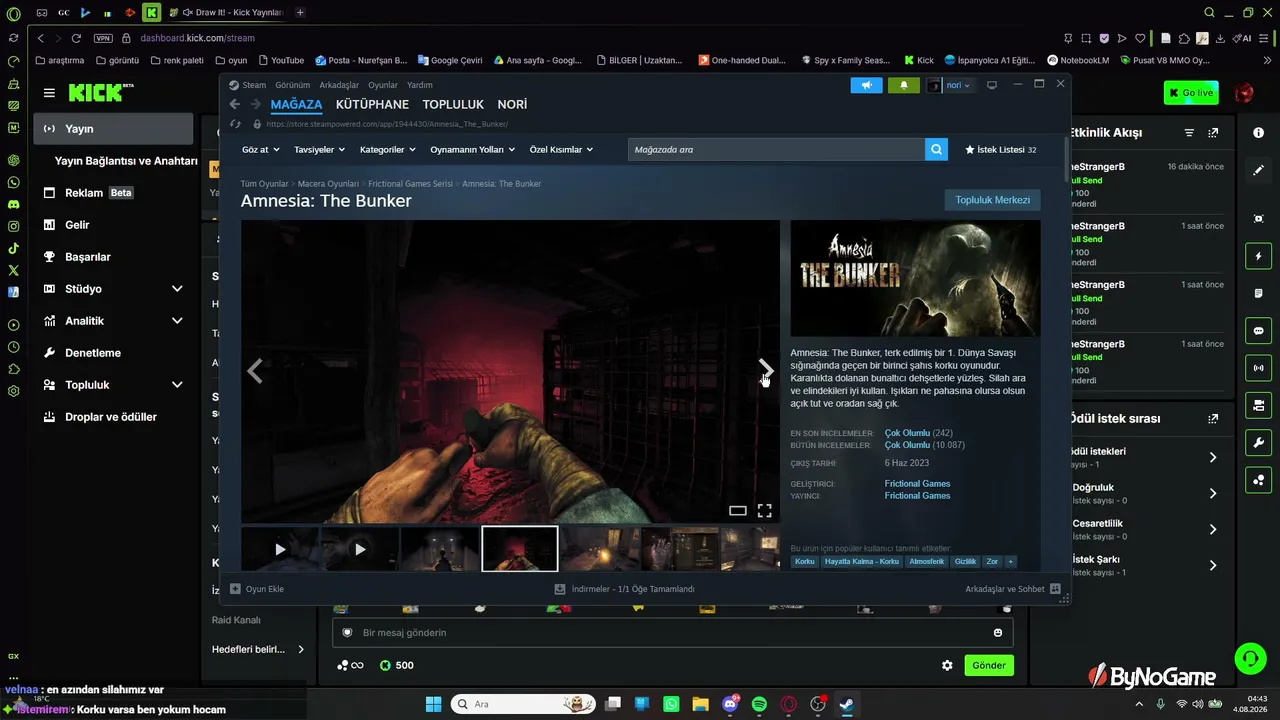The image size is (1280, 720).
Task: Pop out the Etkinlik Akışı panel
Action: [x=1213, y=133]
